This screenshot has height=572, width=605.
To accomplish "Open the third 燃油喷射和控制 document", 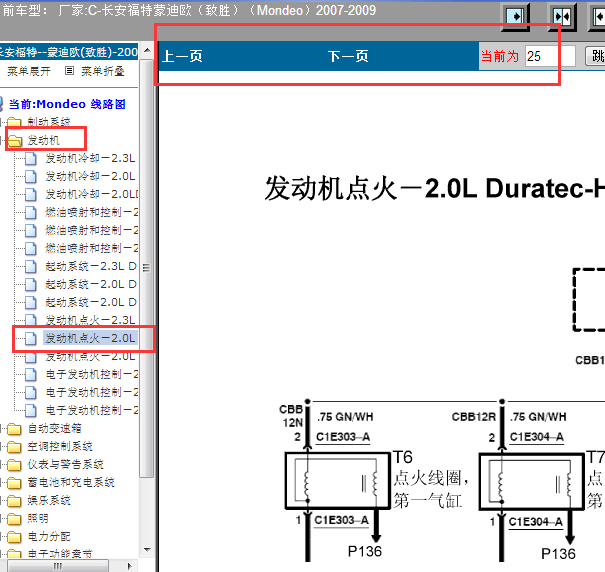I will tap(91, 248).
